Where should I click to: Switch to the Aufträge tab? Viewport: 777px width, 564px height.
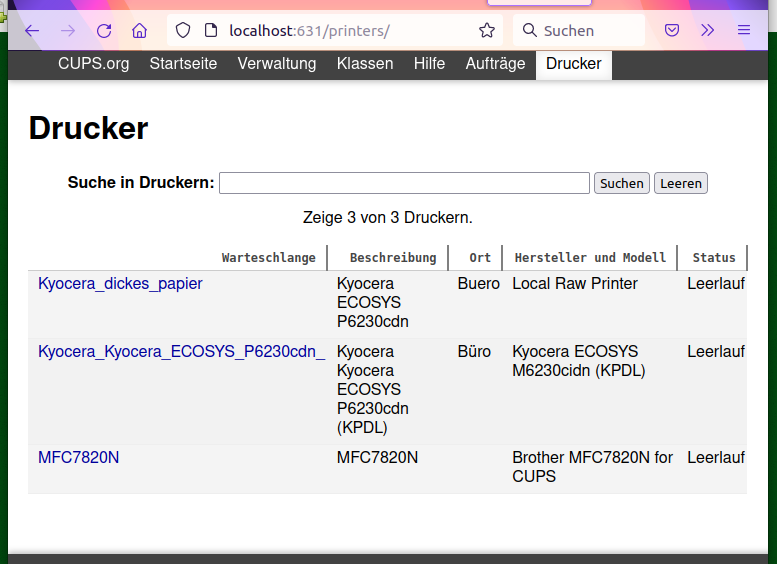click(x=495, y=63)
